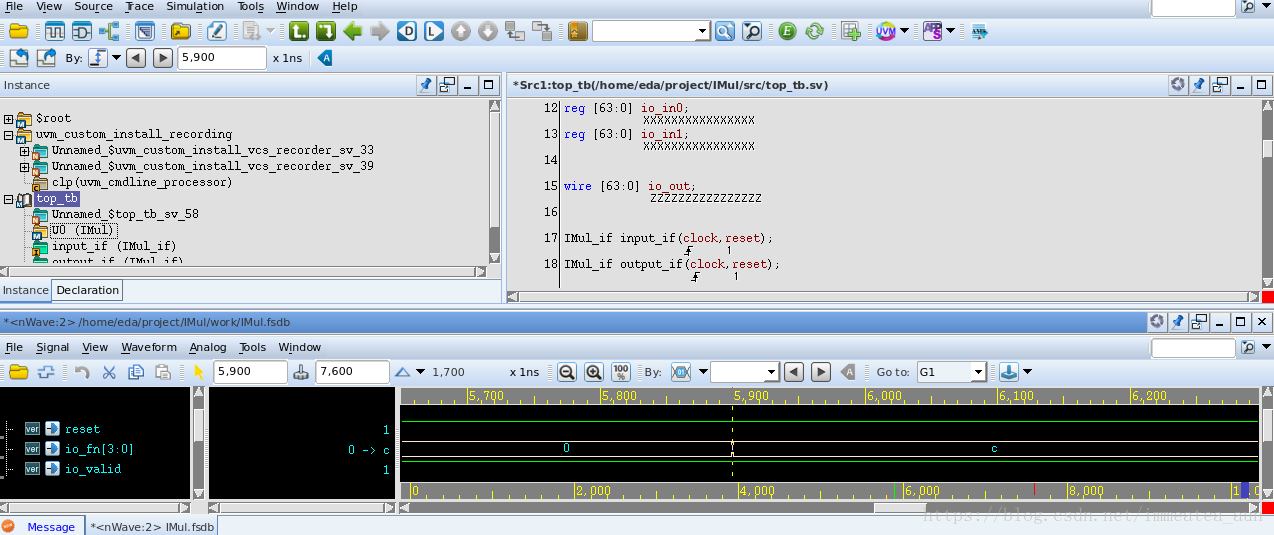This screenshot has width=1274, height=535.
Task: Click the add signal table icon
Action: tap(850, 31)
